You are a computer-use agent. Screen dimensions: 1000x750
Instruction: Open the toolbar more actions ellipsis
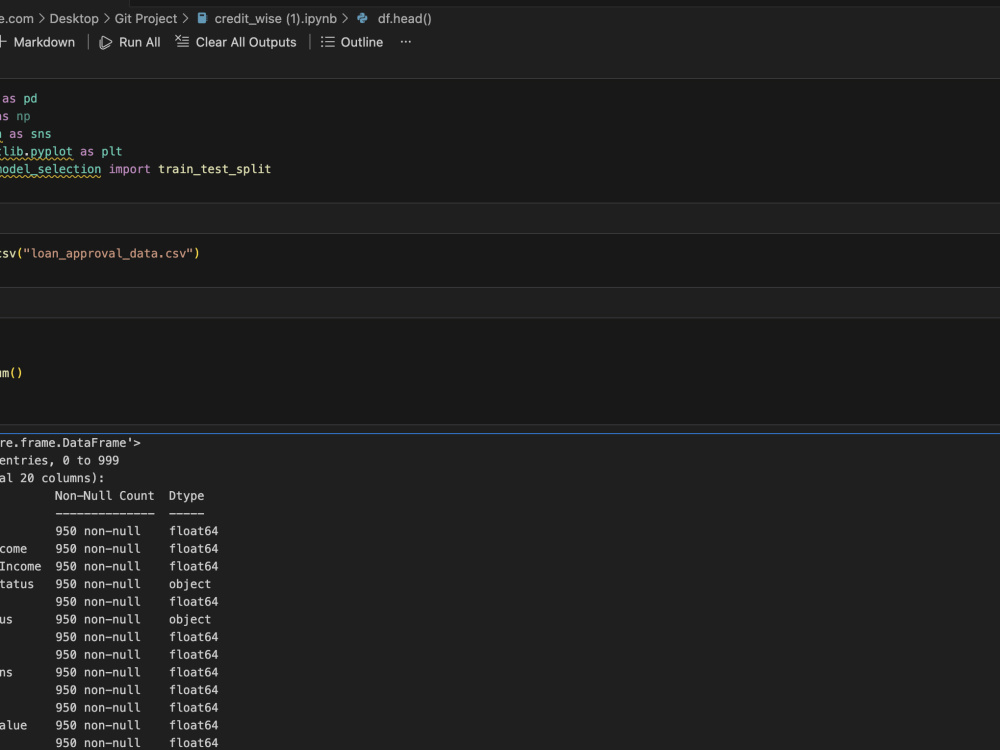tap(406, 42)
